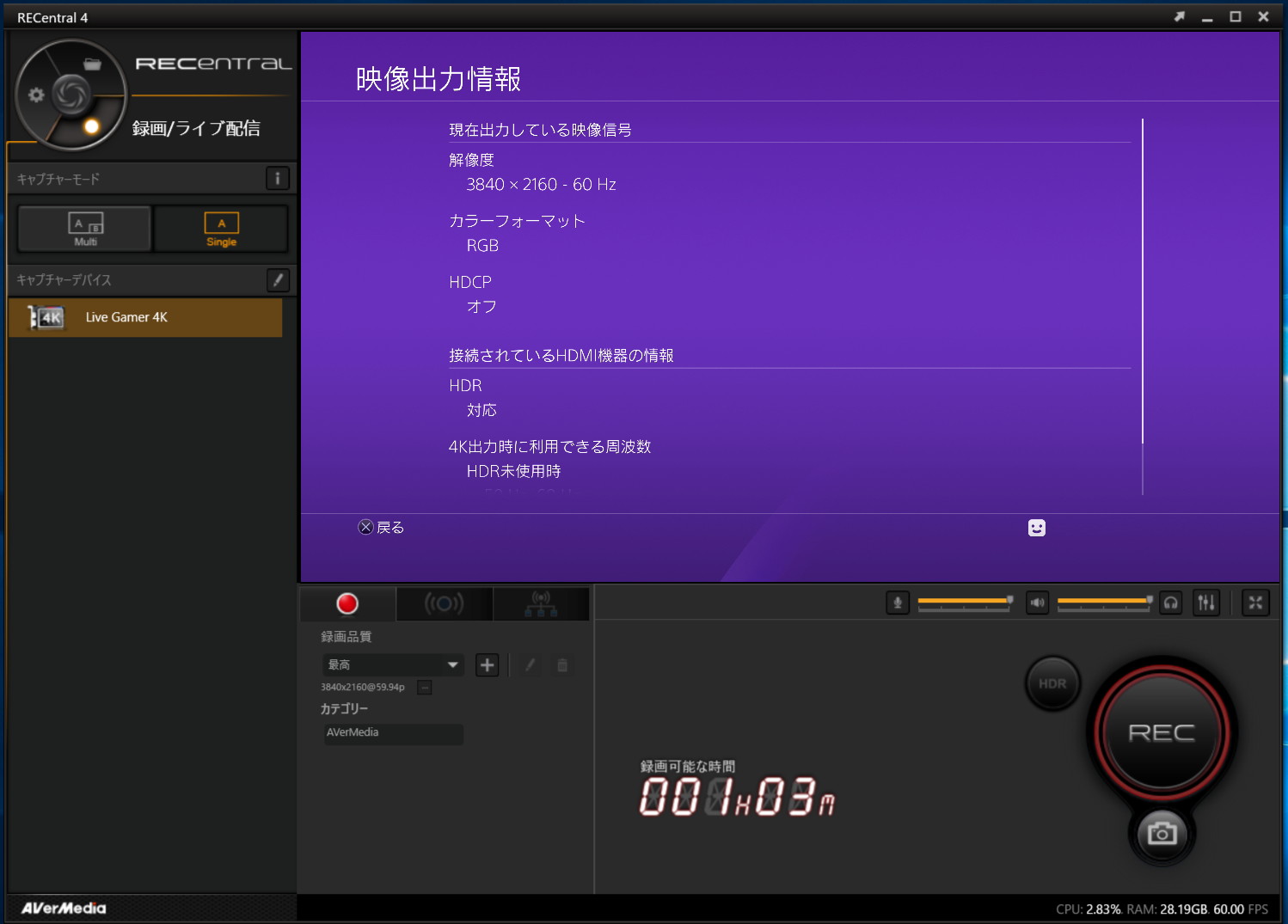Minimize the RECentral 4 window
1288x924 pixels.
click(x=1207, y=17)
